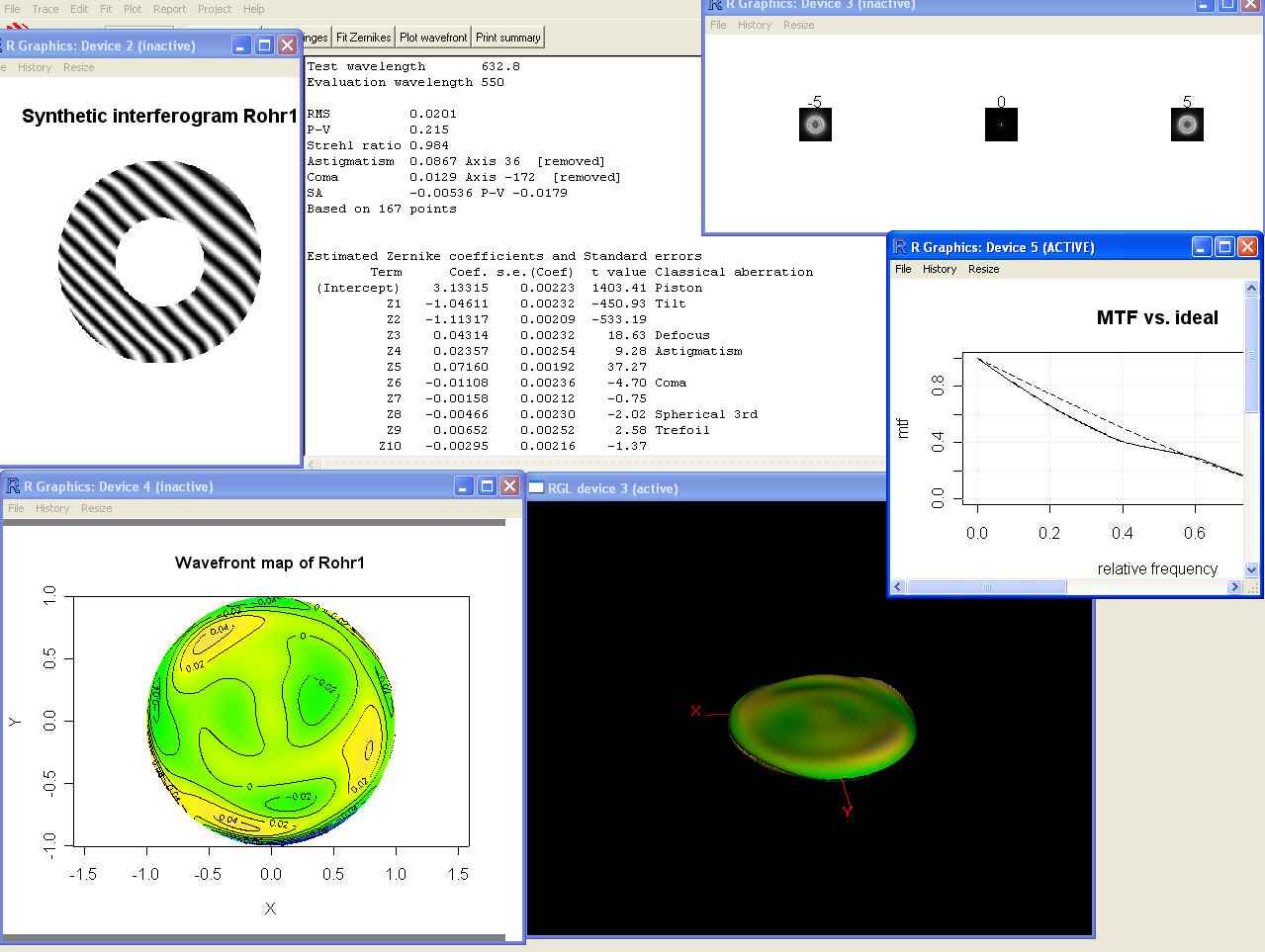The height and width of the screenshot is (952, 1265).
Task: Open the File menu in Device 5
Action: (x=903, y=269)
